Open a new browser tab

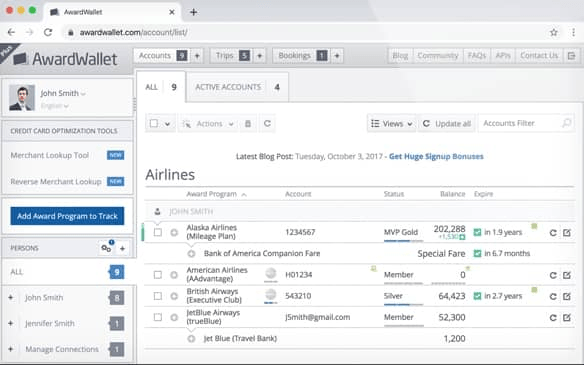click(193, 12)
